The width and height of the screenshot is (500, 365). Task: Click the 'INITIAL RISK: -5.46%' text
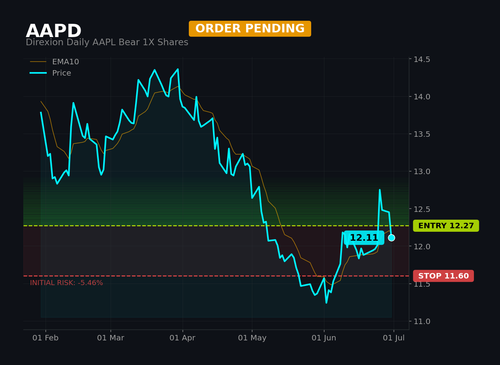(66, 283)
